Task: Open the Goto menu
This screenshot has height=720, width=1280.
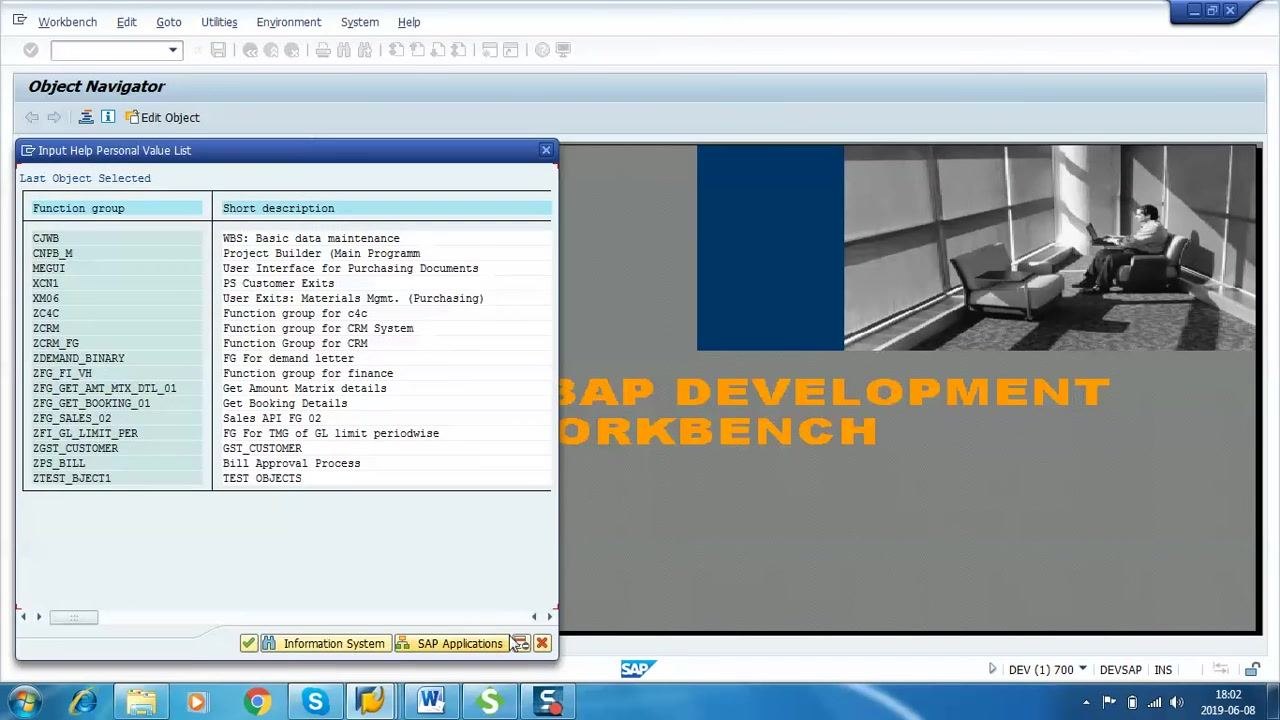Action: coord(169,22)
